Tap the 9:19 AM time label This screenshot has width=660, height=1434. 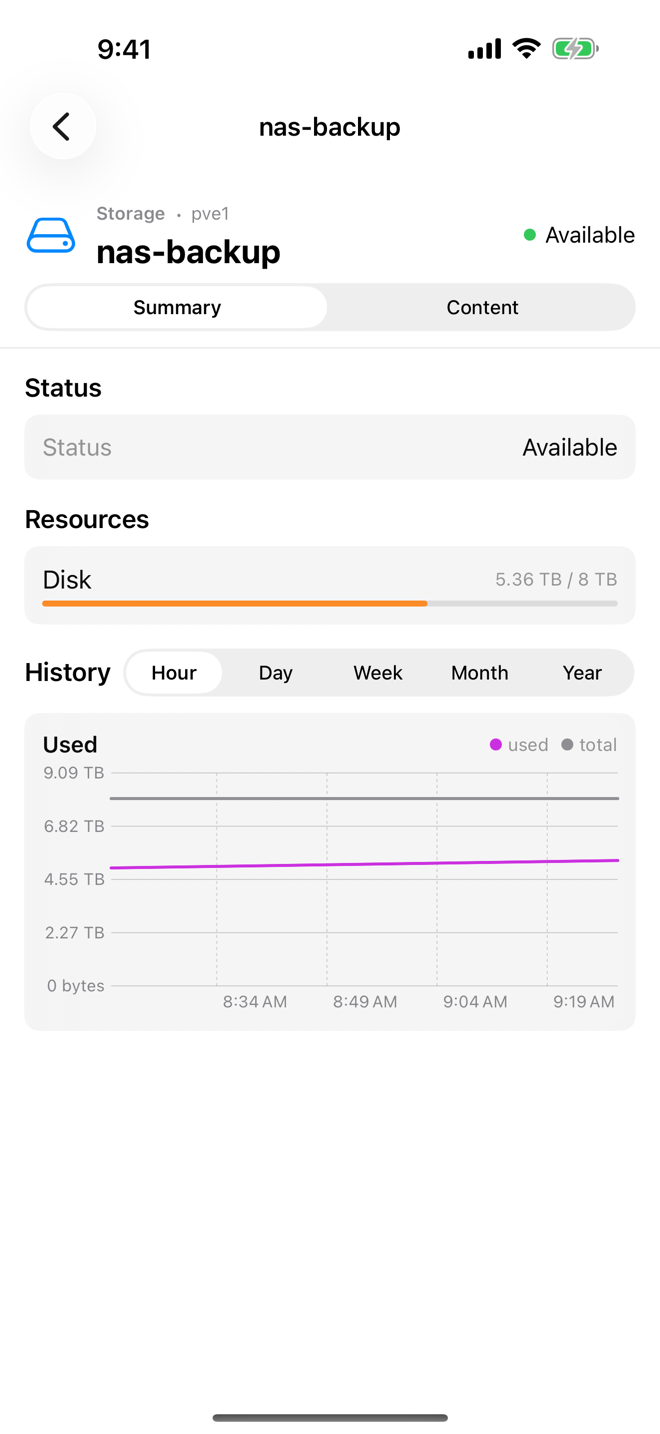(x=584, y=1002)
